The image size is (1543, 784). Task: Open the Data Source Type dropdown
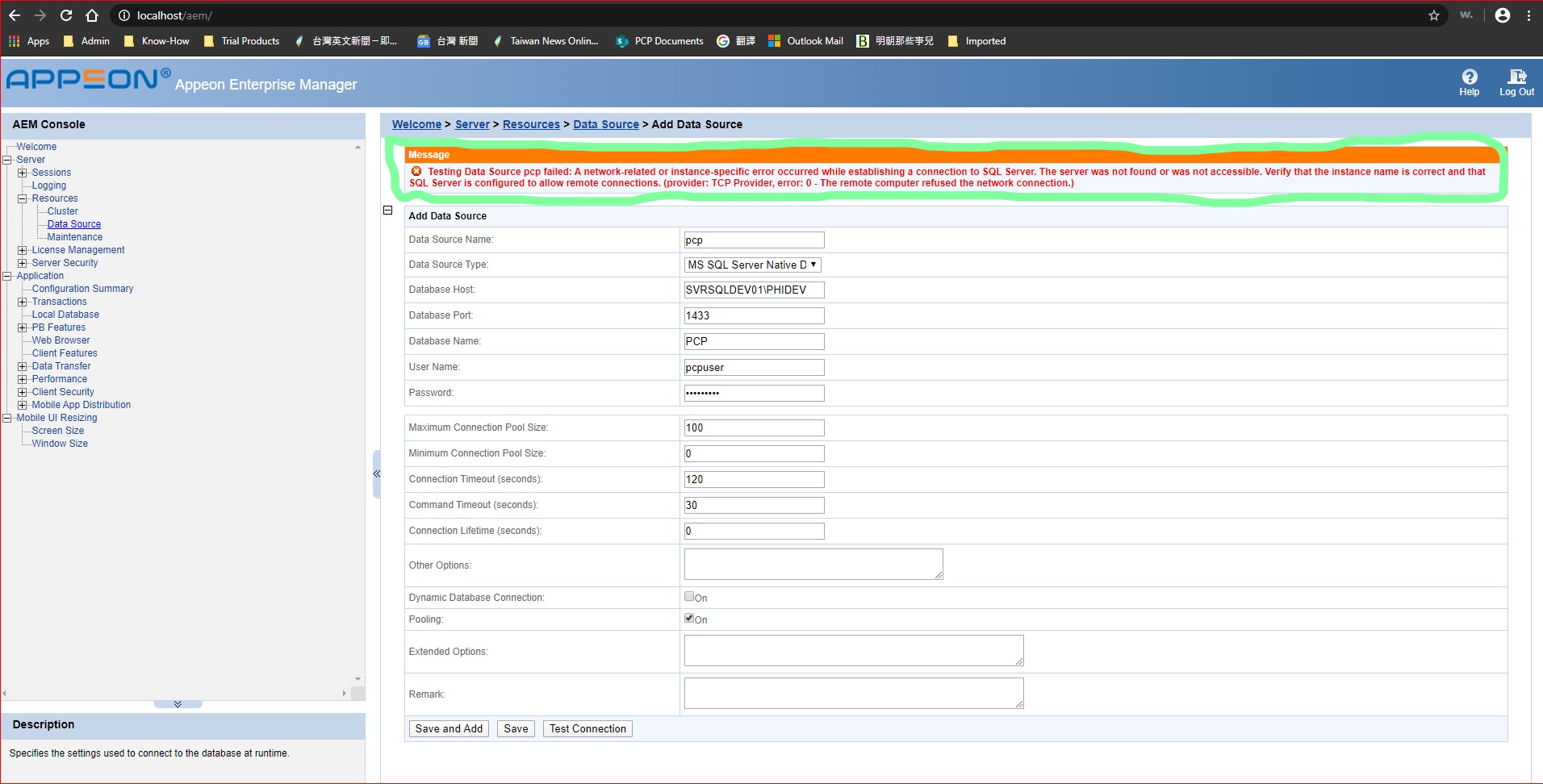tap(752, 265)
